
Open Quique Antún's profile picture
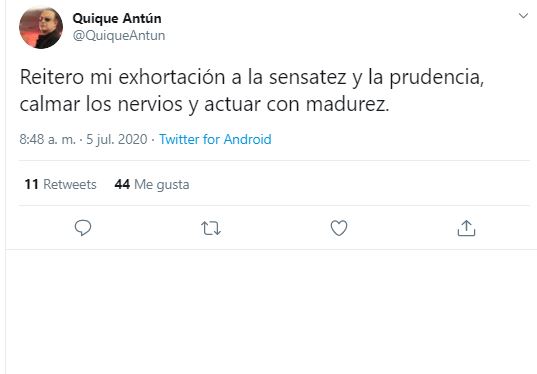click(x=41, y=28)
